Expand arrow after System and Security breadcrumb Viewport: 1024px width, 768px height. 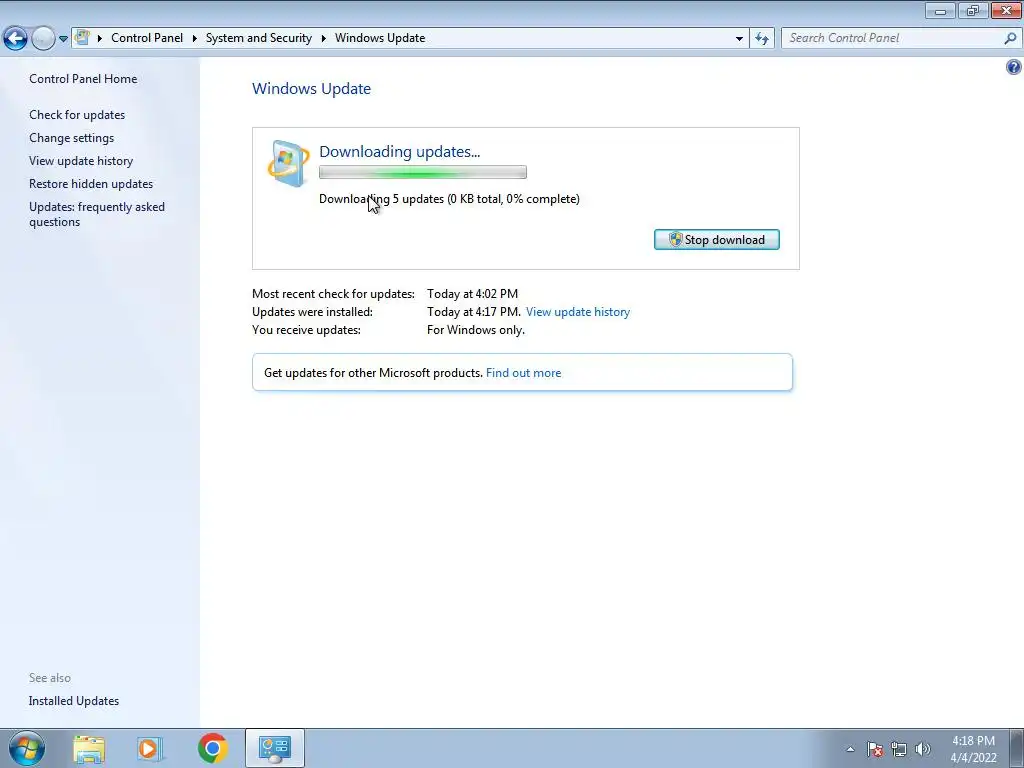323,38
